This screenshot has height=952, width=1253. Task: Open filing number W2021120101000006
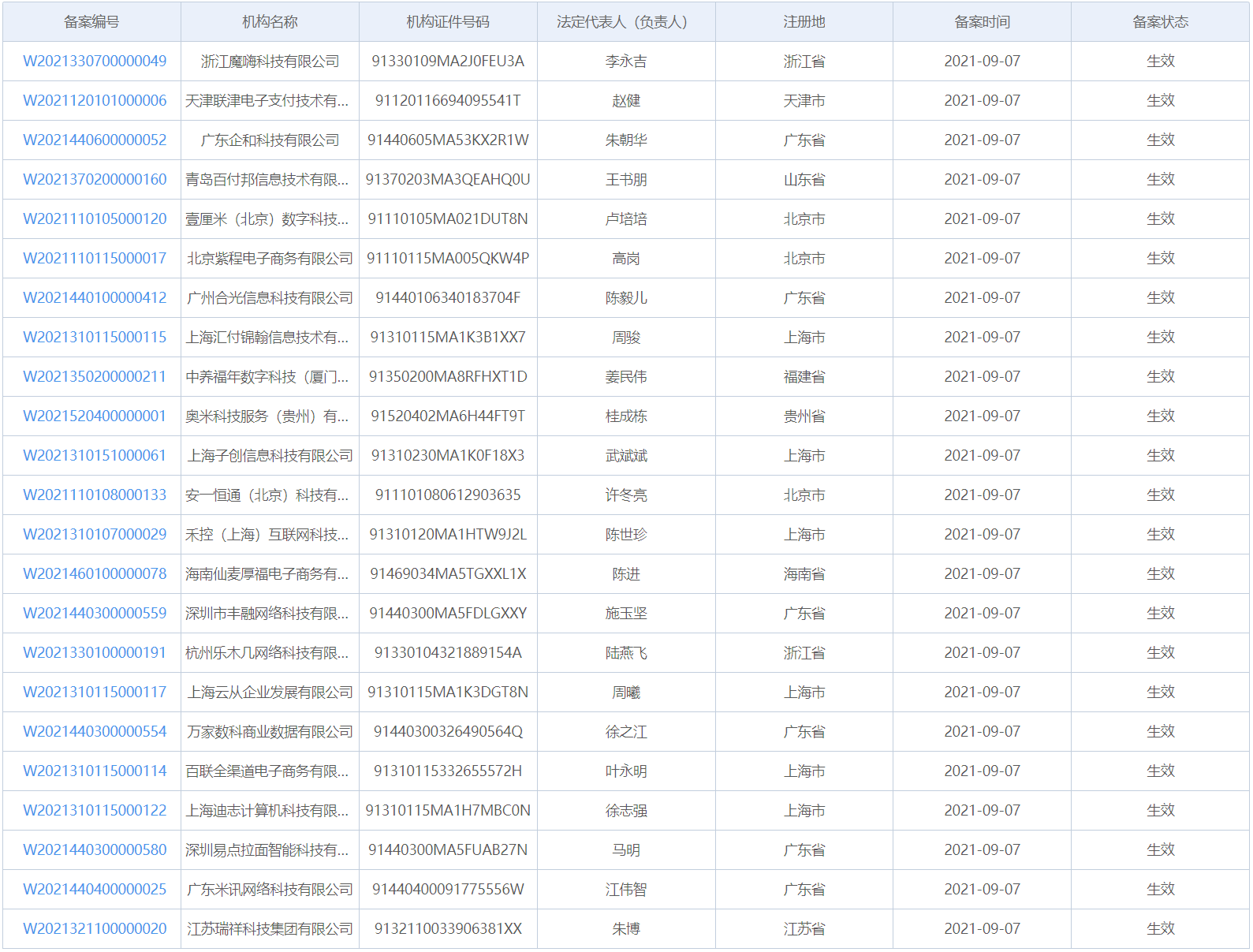click(x=95, y=101)
